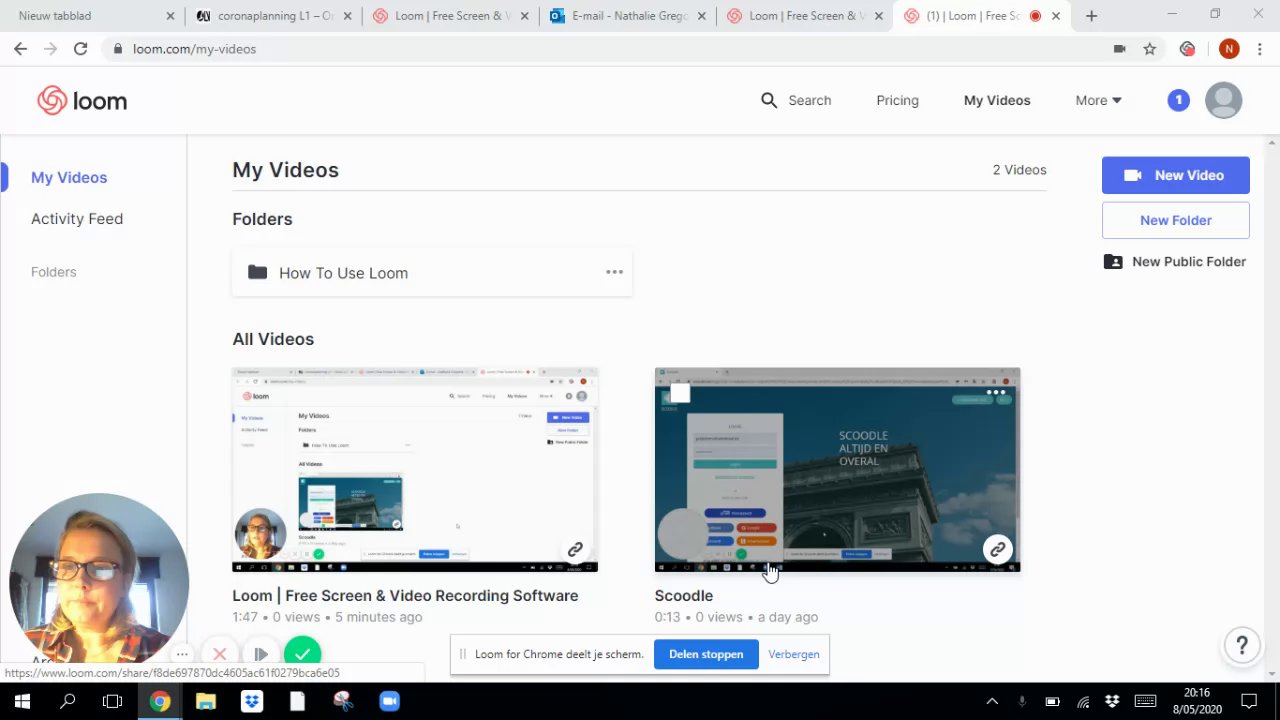Reload the page
The width and height of the screenshot is (1280, 720).
point(80,48)
